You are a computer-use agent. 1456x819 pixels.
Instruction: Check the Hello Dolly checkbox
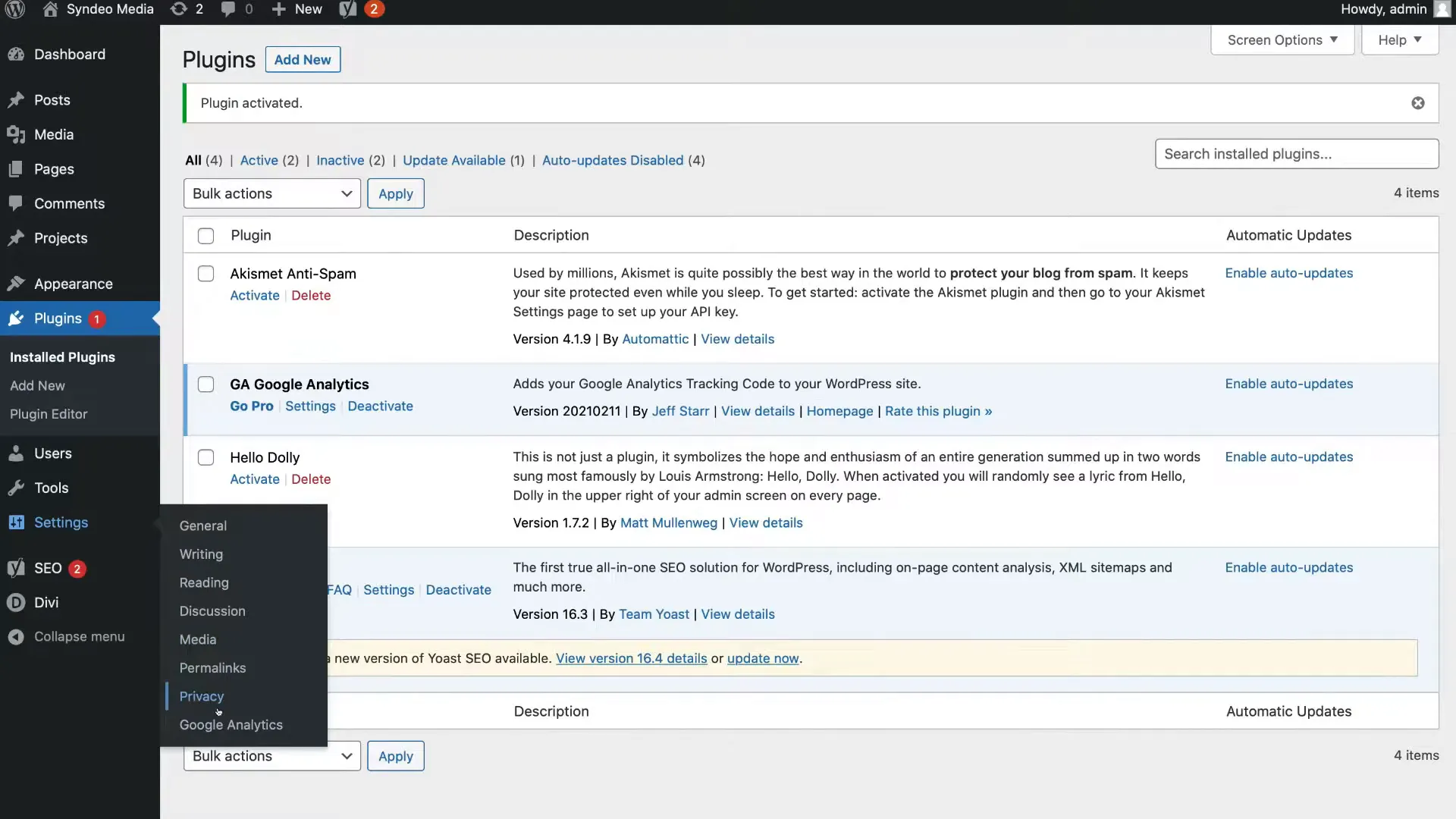click(206, 457)
